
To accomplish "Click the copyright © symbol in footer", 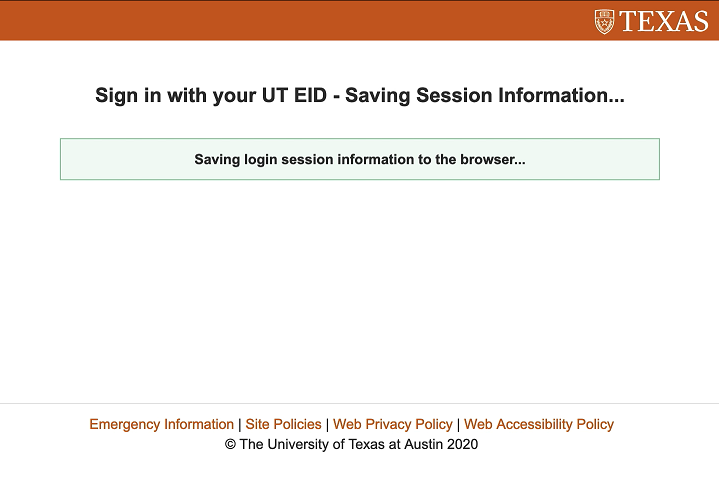I will (230, 444).
